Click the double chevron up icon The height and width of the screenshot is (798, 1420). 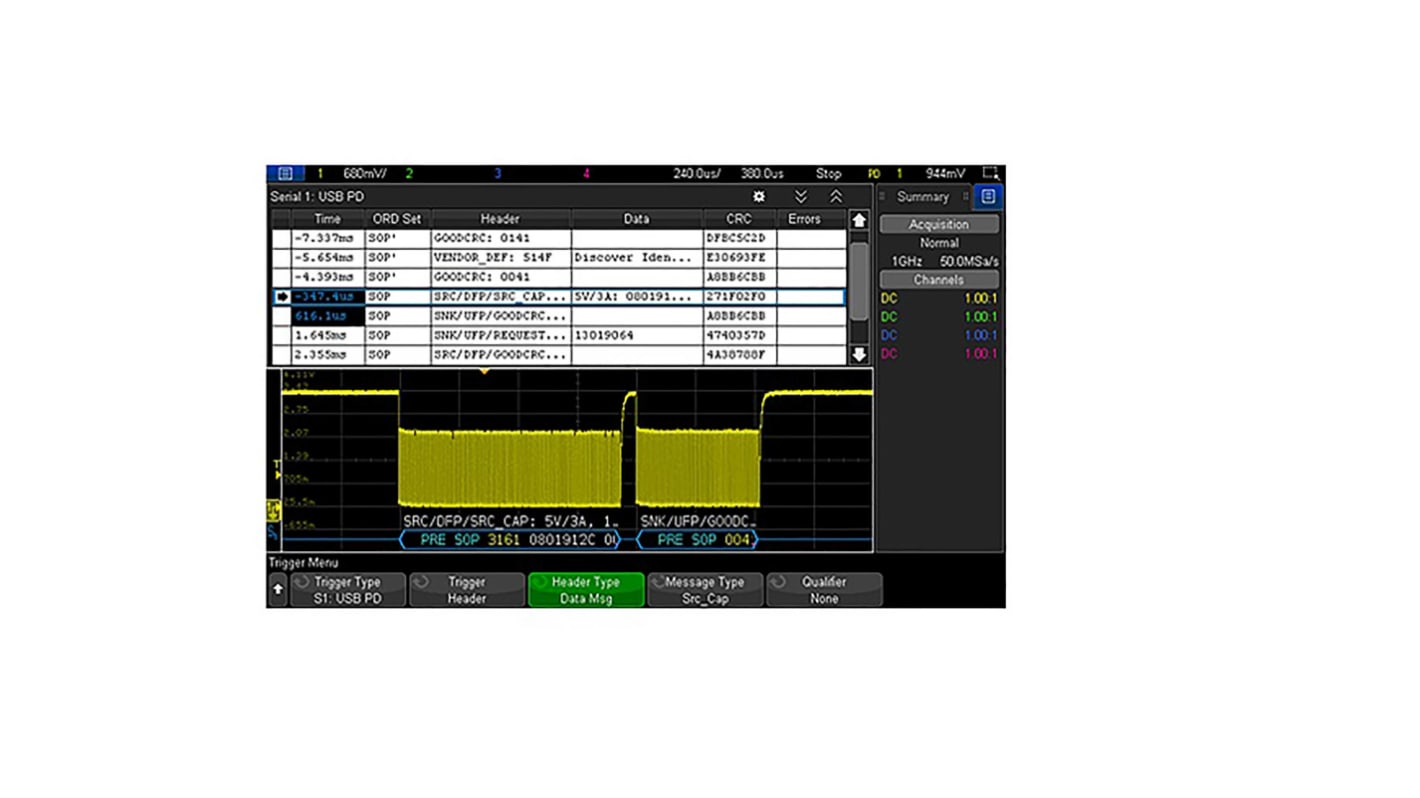click(x=836, y=197)
